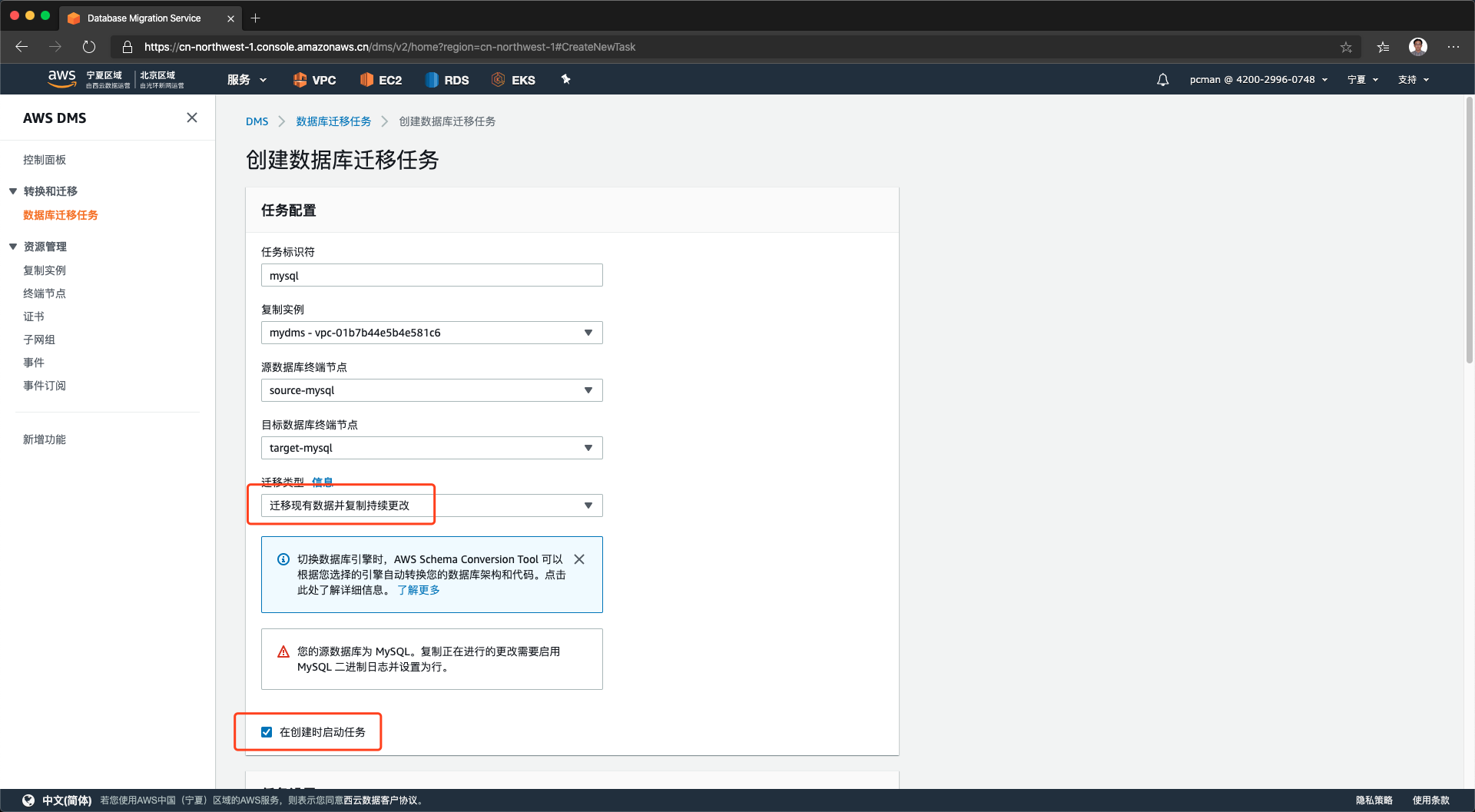Open the 支持 support menu

point(1413,80)
